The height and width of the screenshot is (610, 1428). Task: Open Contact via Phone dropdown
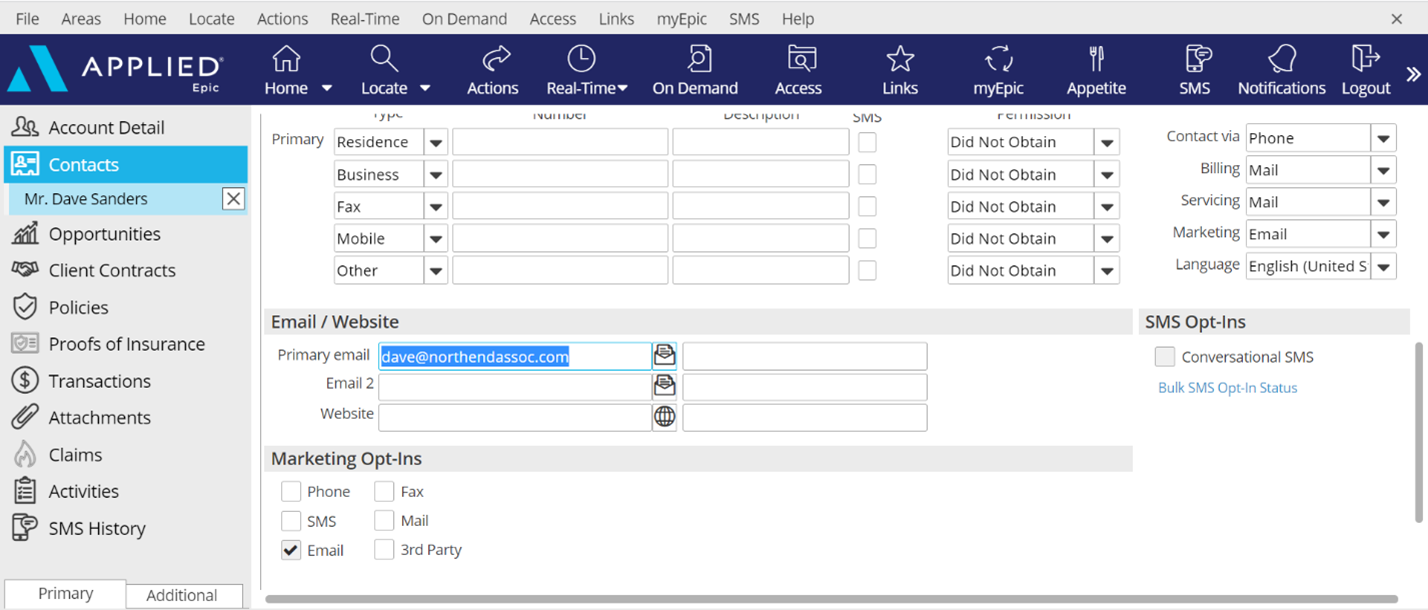click(x=1383, y=138)
